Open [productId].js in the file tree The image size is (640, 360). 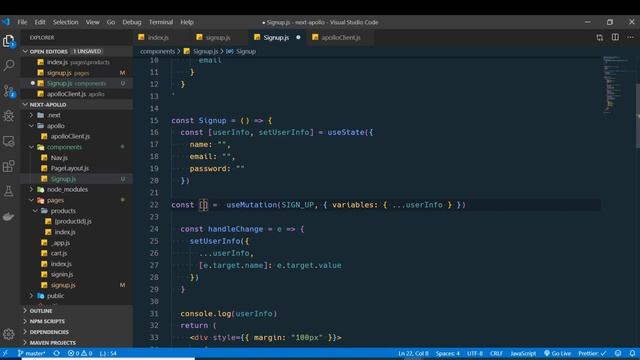73,222
